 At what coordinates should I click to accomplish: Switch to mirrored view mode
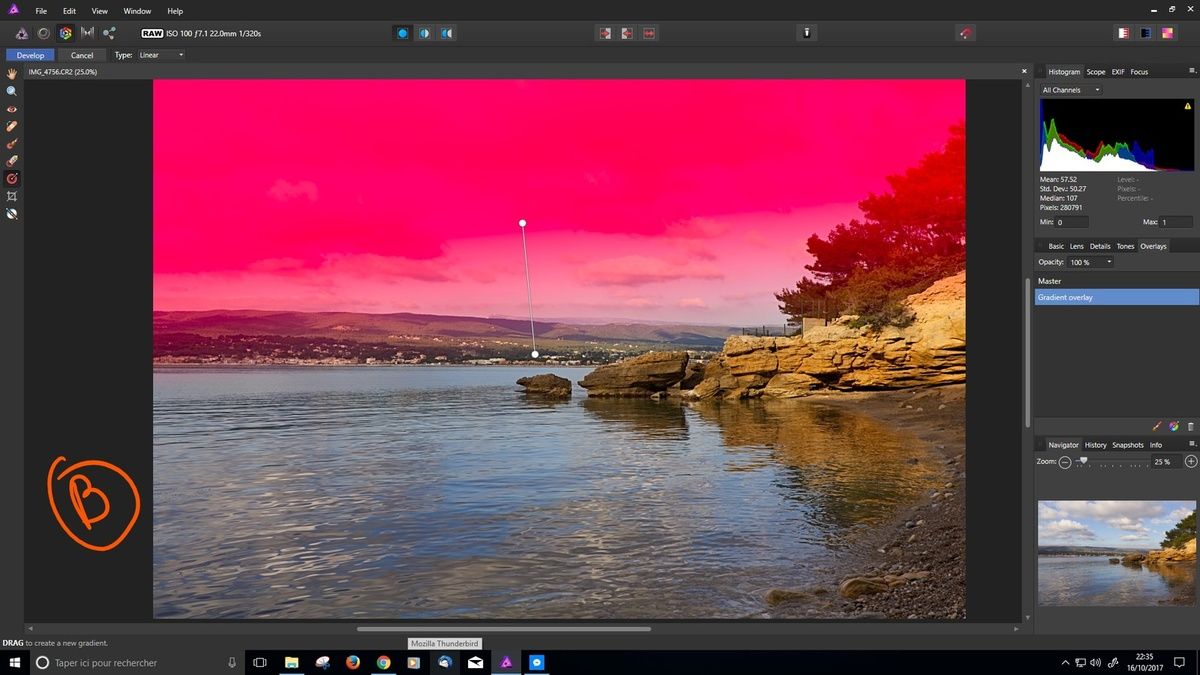tap(446, 33)
